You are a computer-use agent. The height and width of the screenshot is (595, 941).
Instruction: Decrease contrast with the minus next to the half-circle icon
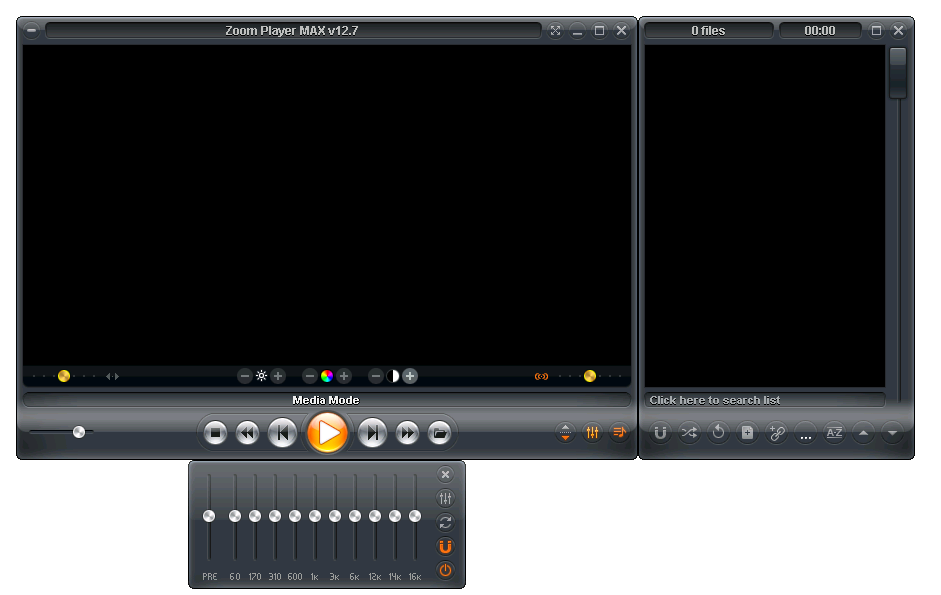(376, 376)
